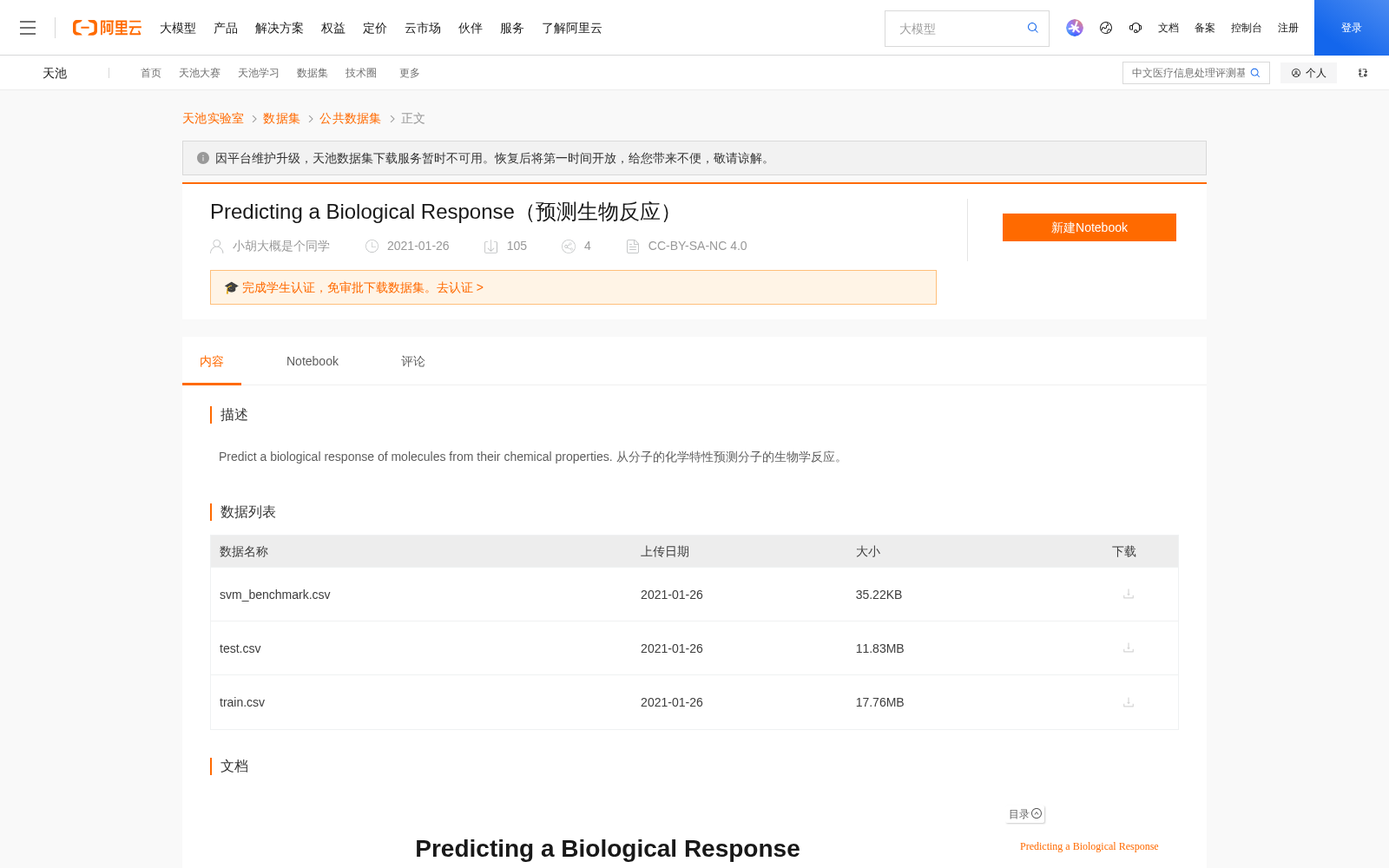Open the 大模型 top menu
Screen dimensions: 1389x868
[x=178, y=28]
